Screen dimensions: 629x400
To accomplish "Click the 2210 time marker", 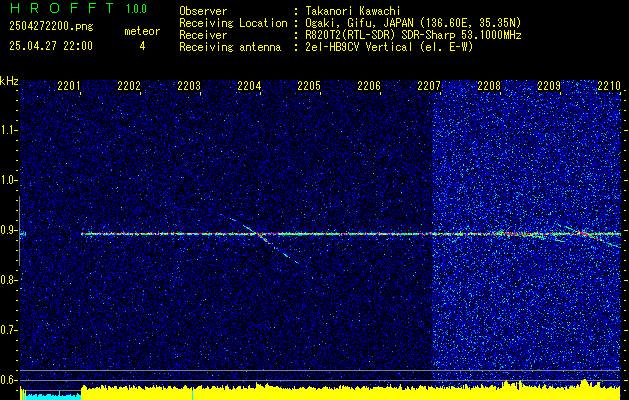I will (609, 86).
